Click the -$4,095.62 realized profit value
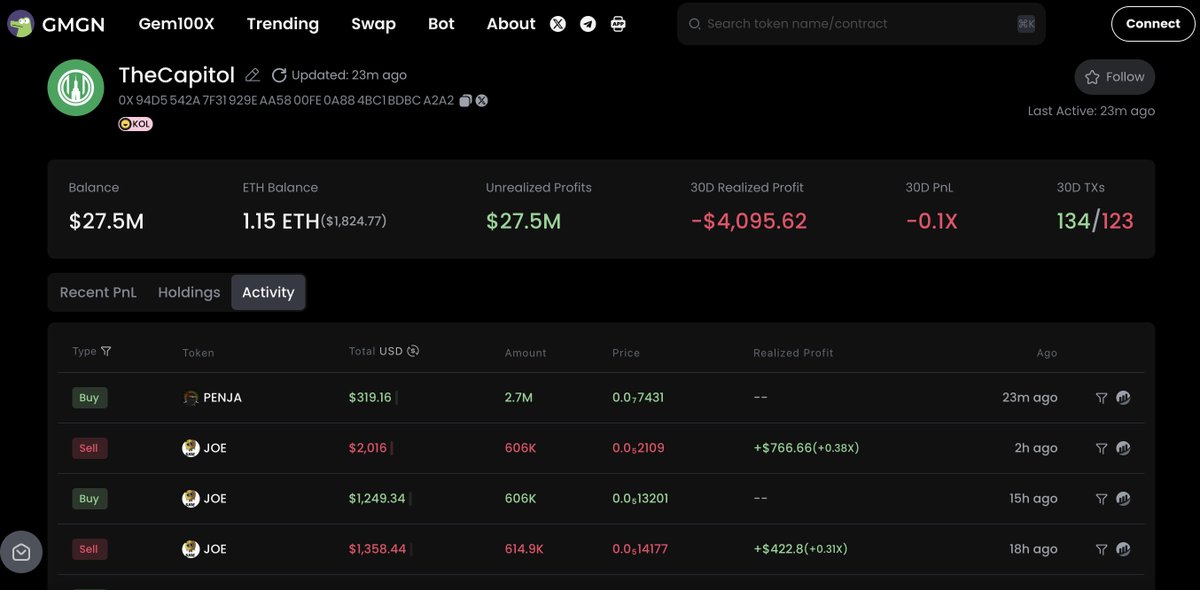1200x590 pixels. 749,221
